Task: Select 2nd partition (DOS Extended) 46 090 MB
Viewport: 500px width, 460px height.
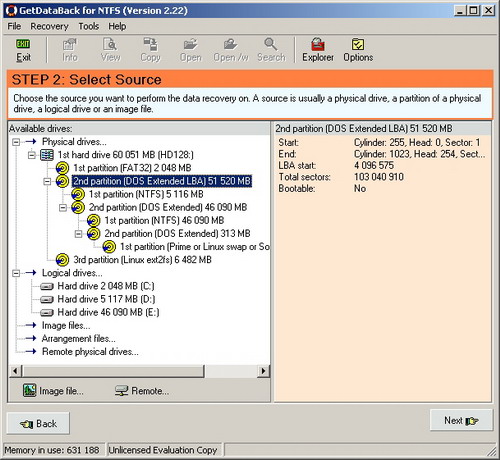Action: pos(168,207)
